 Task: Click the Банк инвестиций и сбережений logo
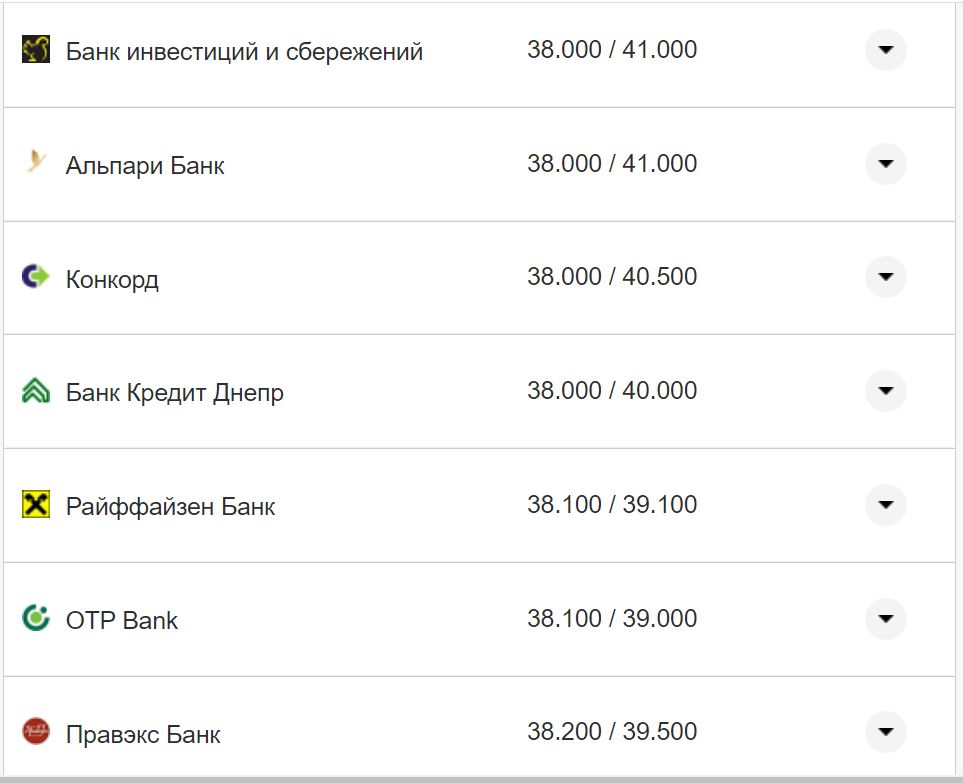tap(35, 49)
